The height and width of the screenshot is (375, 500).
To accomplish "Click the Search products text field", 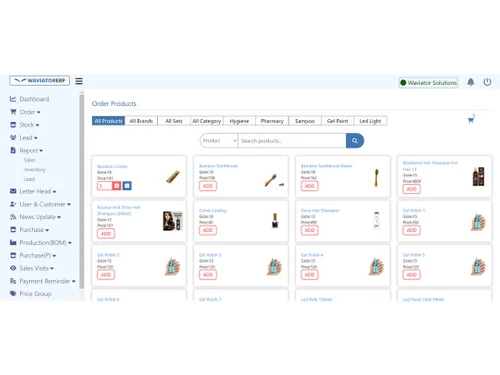I will [292, 141].
